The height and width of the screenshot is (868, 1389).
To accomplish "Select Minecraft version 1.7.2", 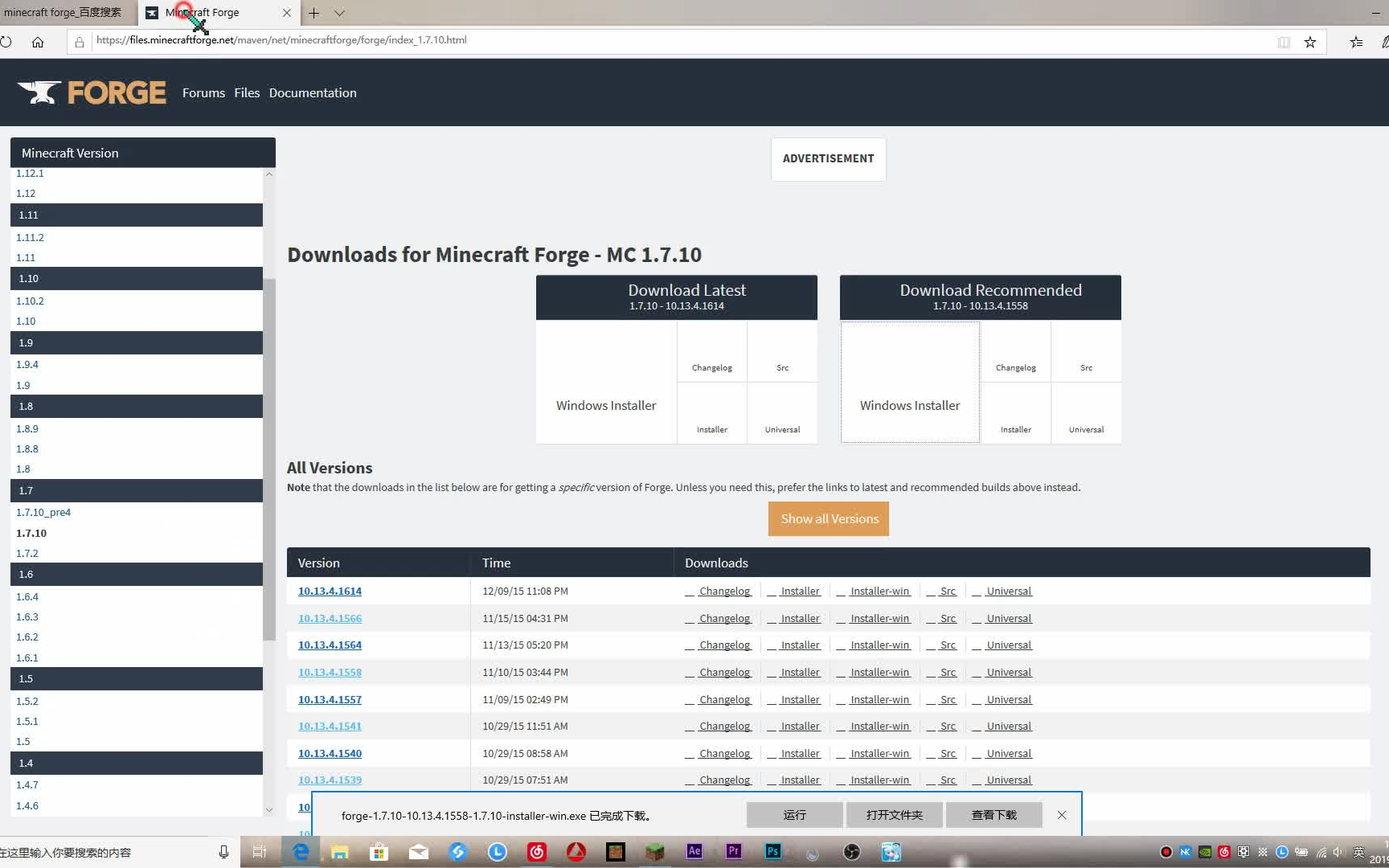I will [27, 553].
